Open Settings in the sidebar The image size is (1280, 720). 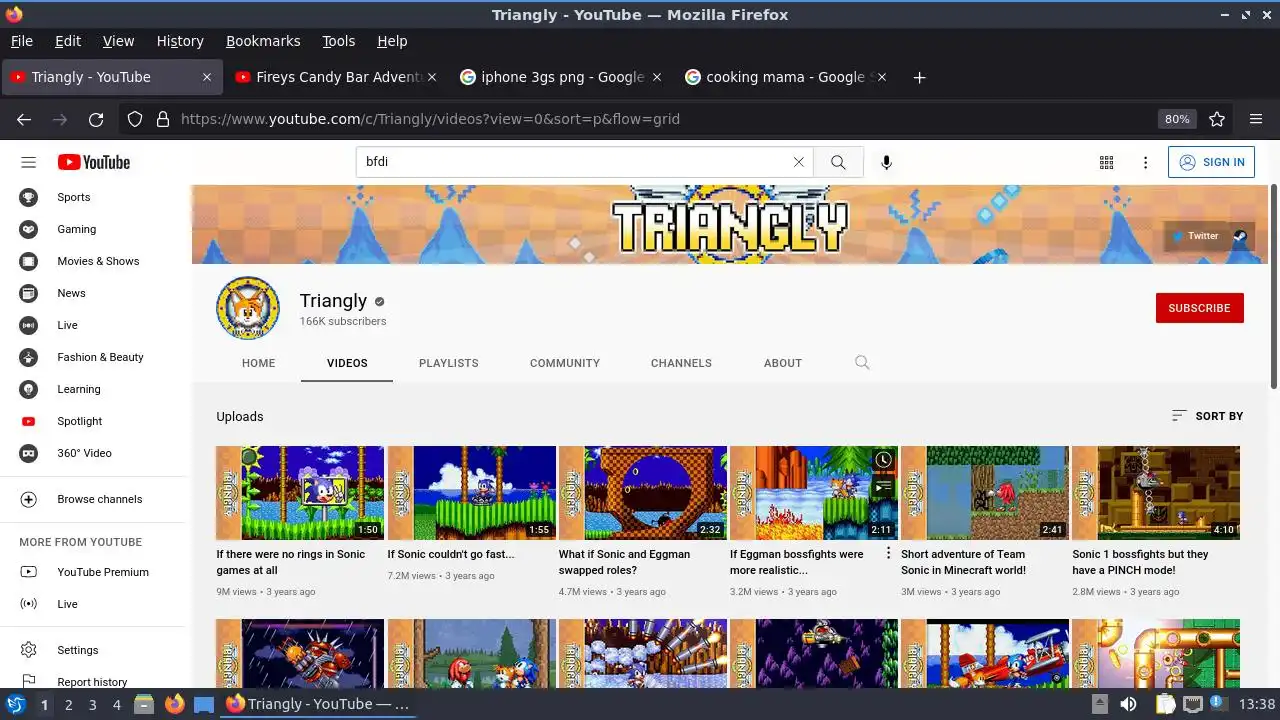tap(93, 650)
